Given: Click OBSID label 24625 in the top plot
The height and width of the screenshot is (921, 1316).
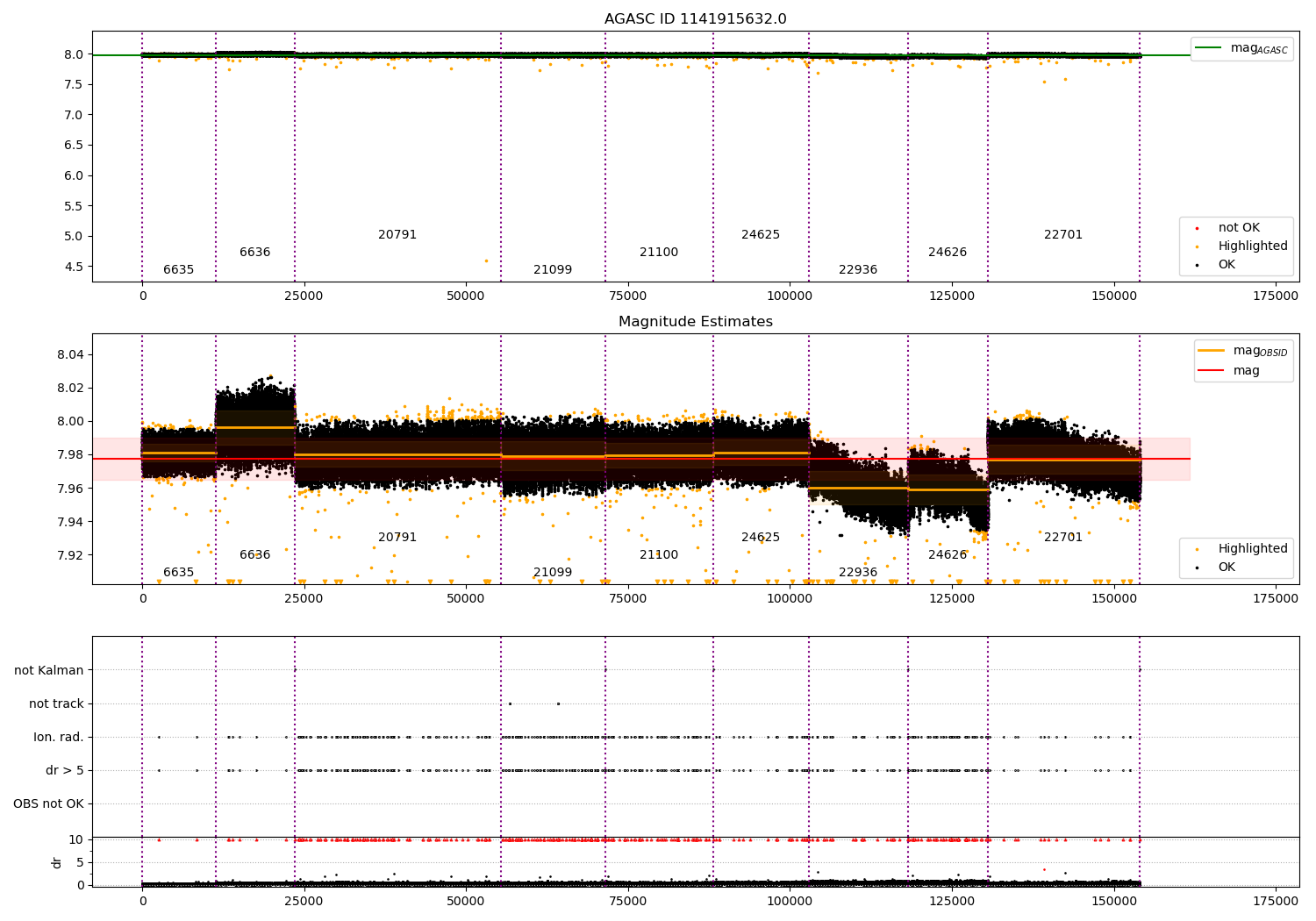Looking at the screenshot, I should [x=761, y=235].
